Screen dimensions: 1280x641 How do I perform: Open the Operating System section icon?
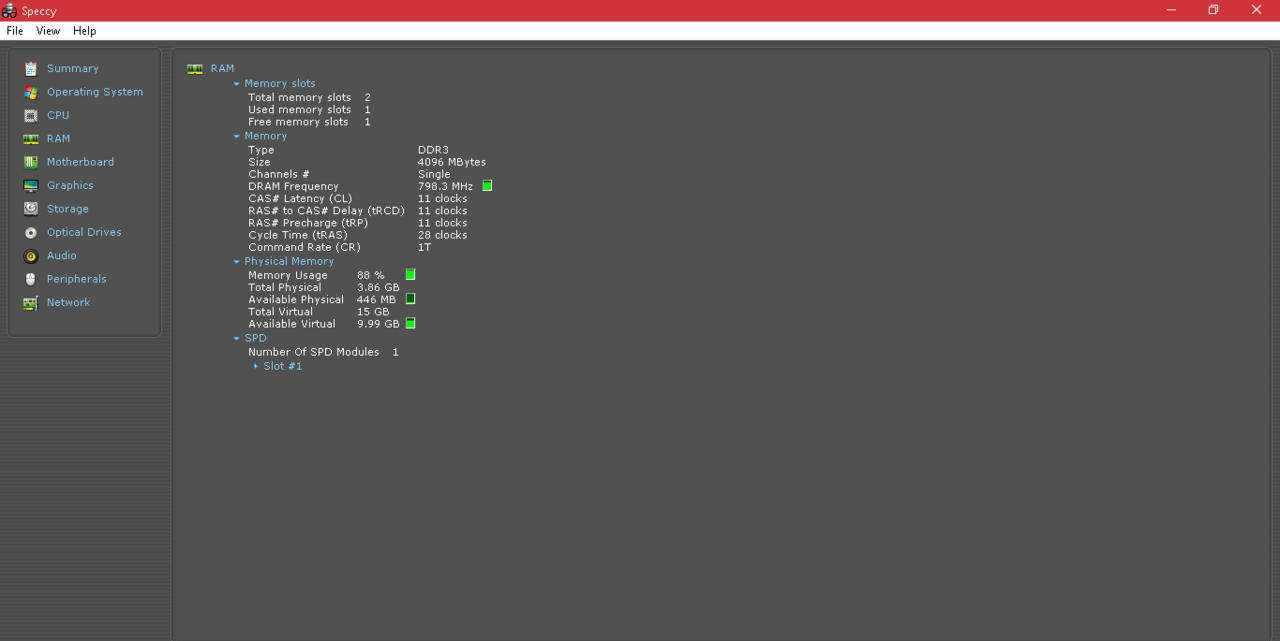pos(31,92)
